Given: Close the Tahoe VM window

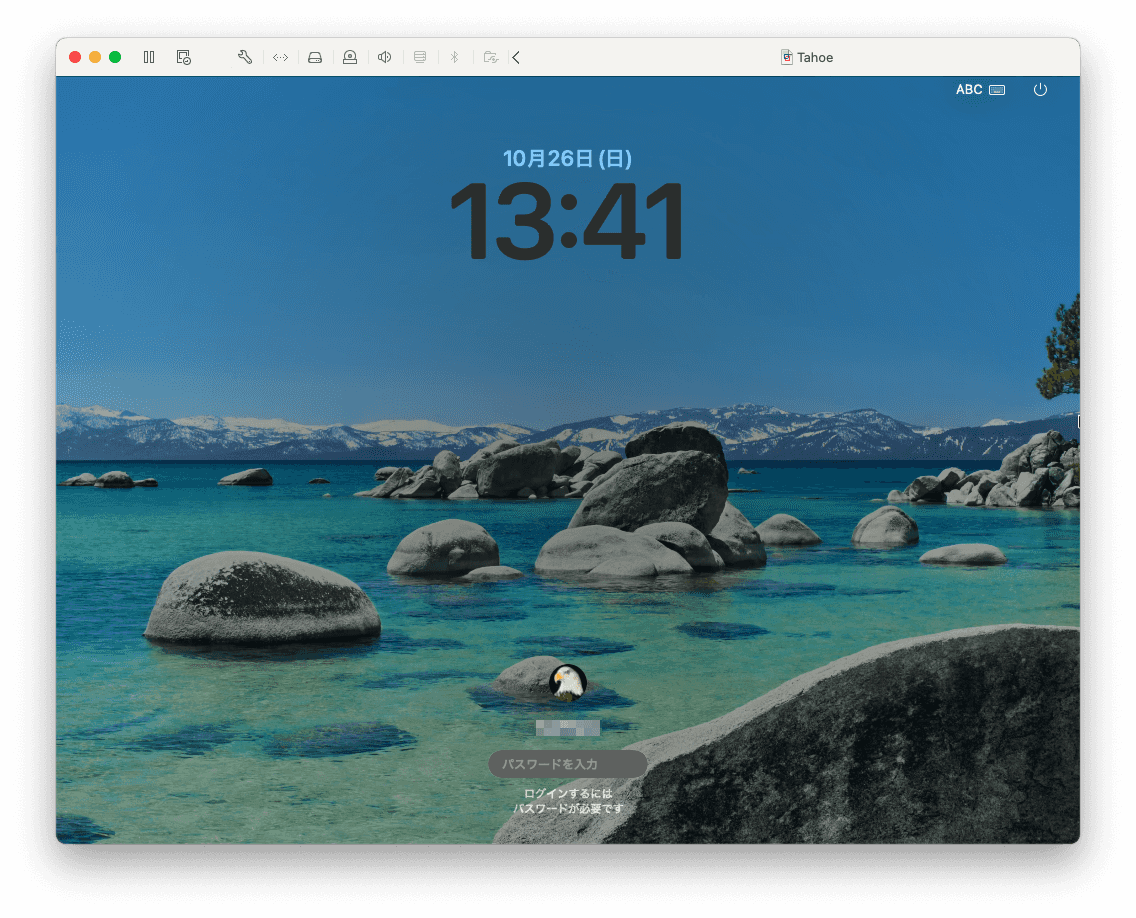Looking at the screenshot, I should [x=75, y=57].
